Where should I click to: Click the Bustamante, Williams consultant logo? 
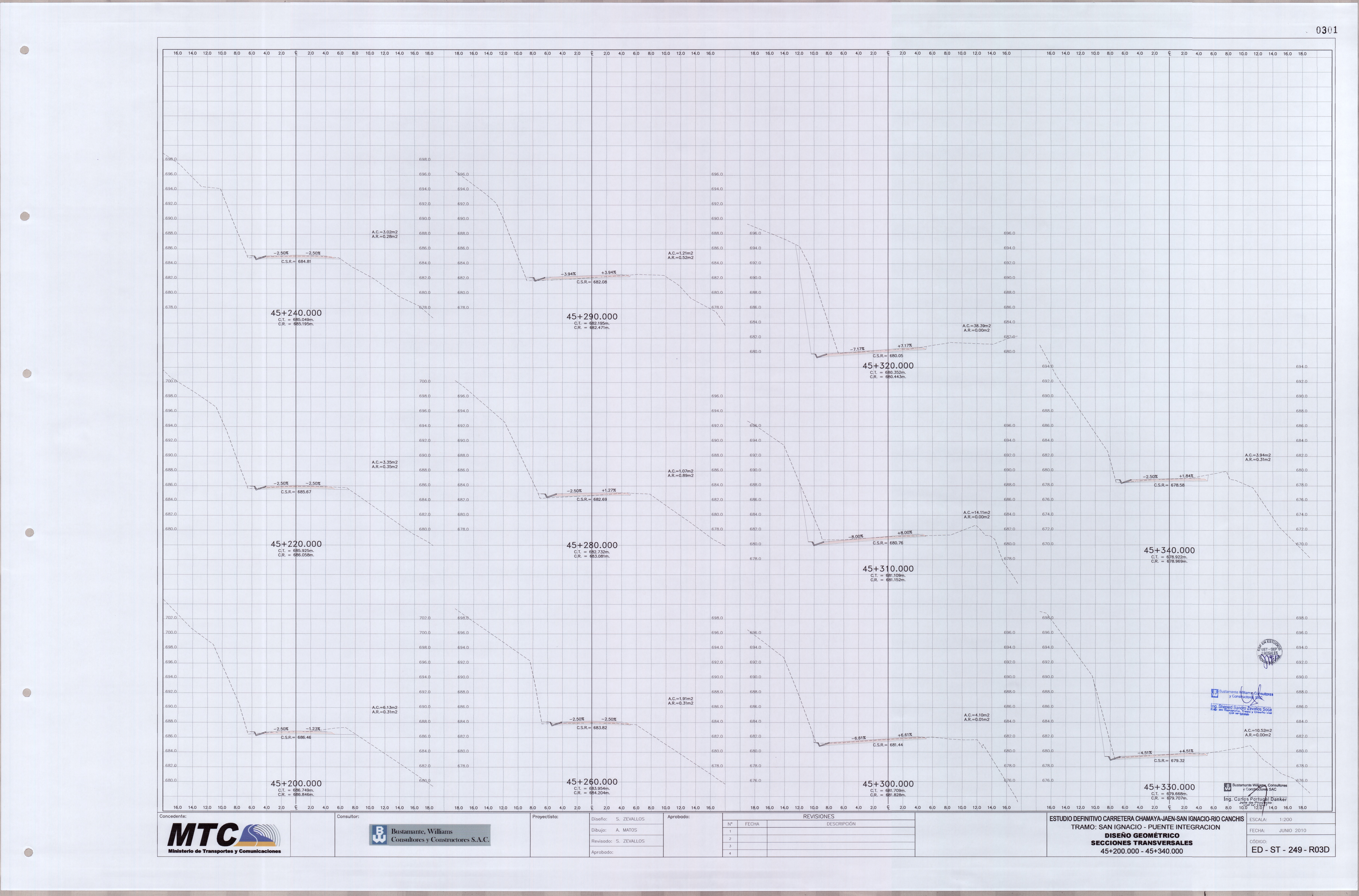pos(430,835)
